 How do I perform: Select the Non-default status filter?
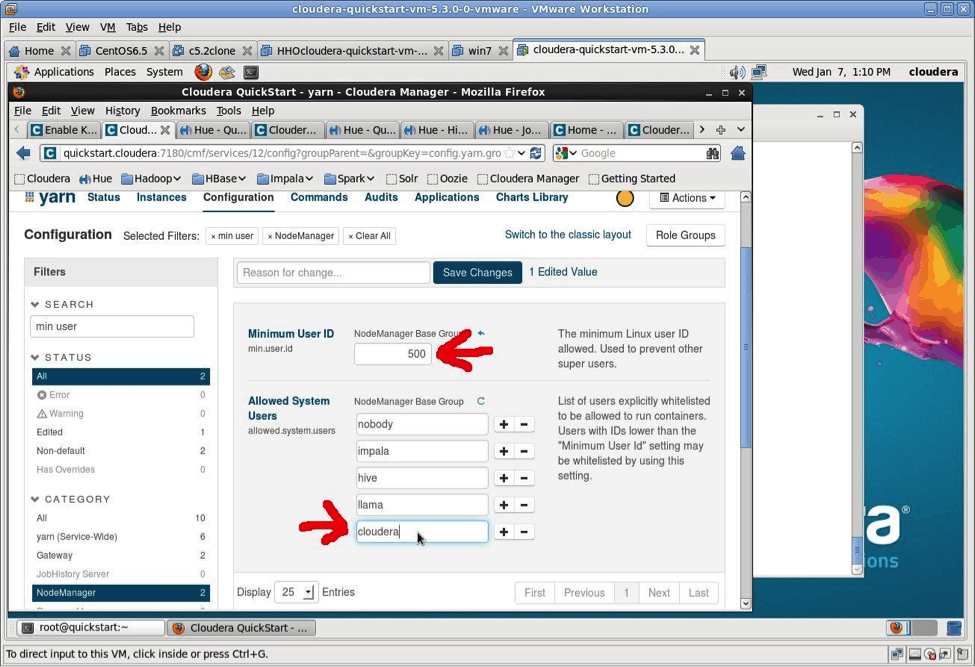[61, 451]
